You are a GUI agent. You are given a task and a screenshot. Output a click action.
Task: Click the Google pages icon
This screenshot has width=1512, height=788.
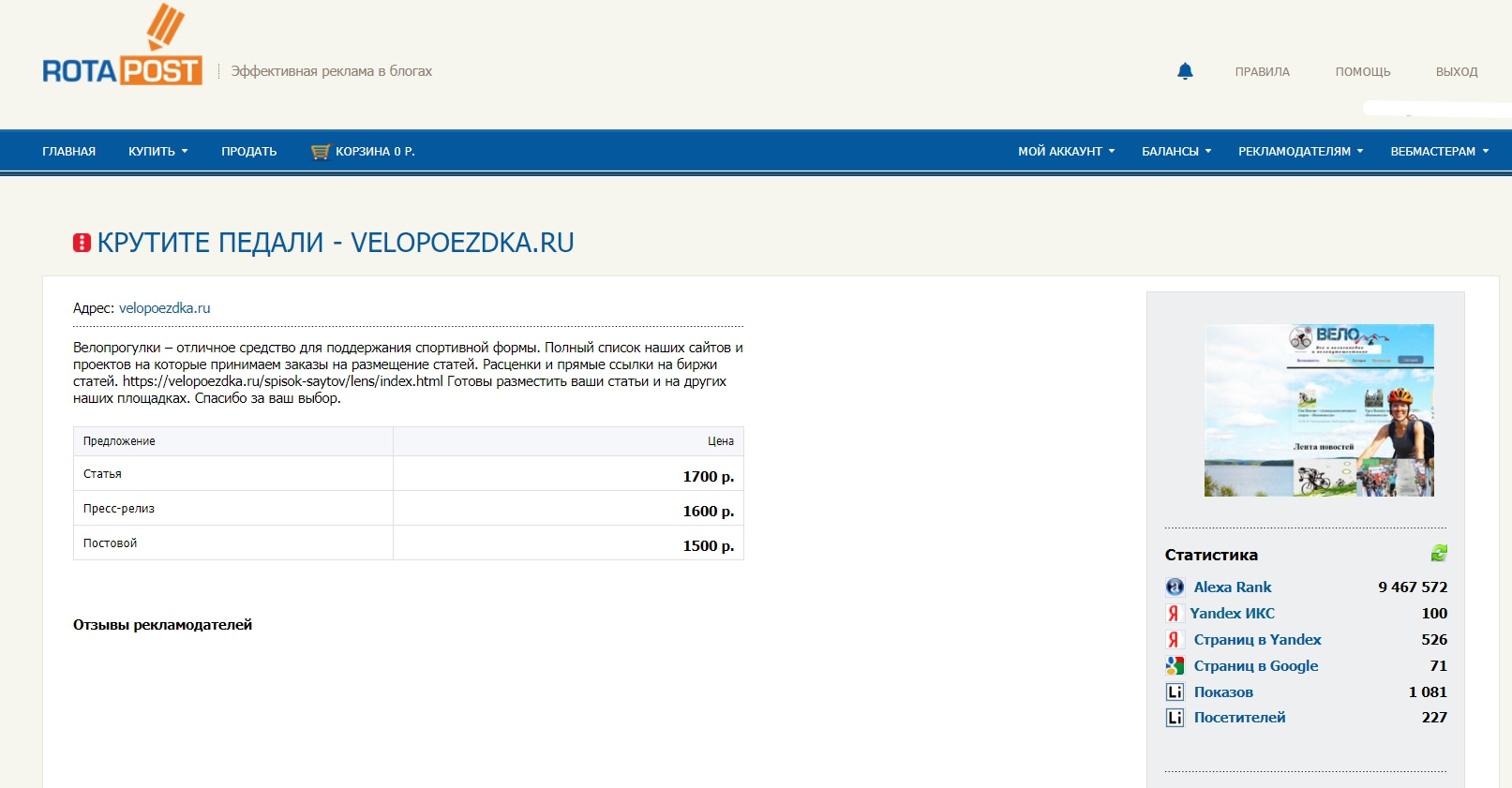[1175, 666]
